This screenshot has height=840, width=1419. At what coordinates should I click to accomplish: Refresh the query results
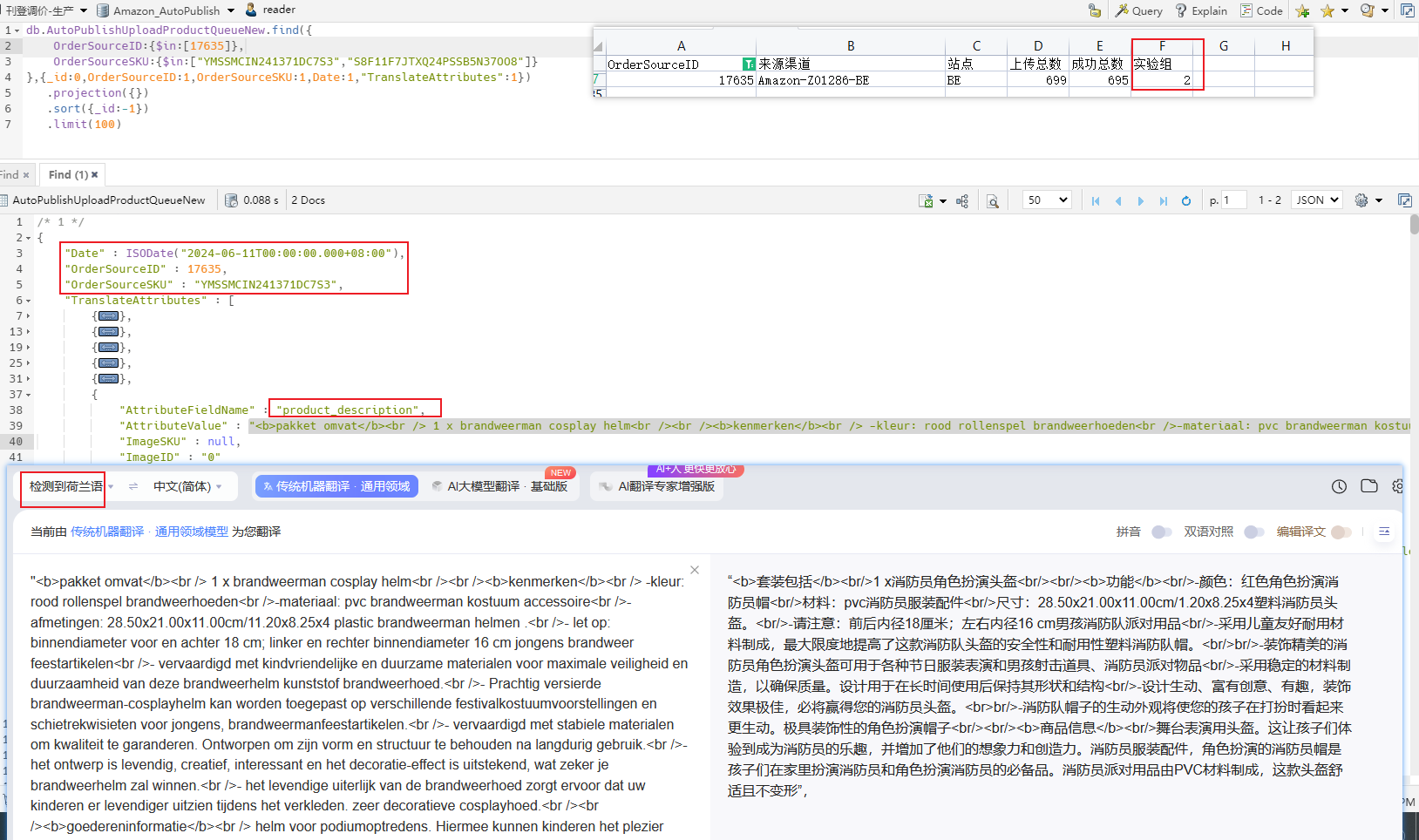coord(1186,200)
